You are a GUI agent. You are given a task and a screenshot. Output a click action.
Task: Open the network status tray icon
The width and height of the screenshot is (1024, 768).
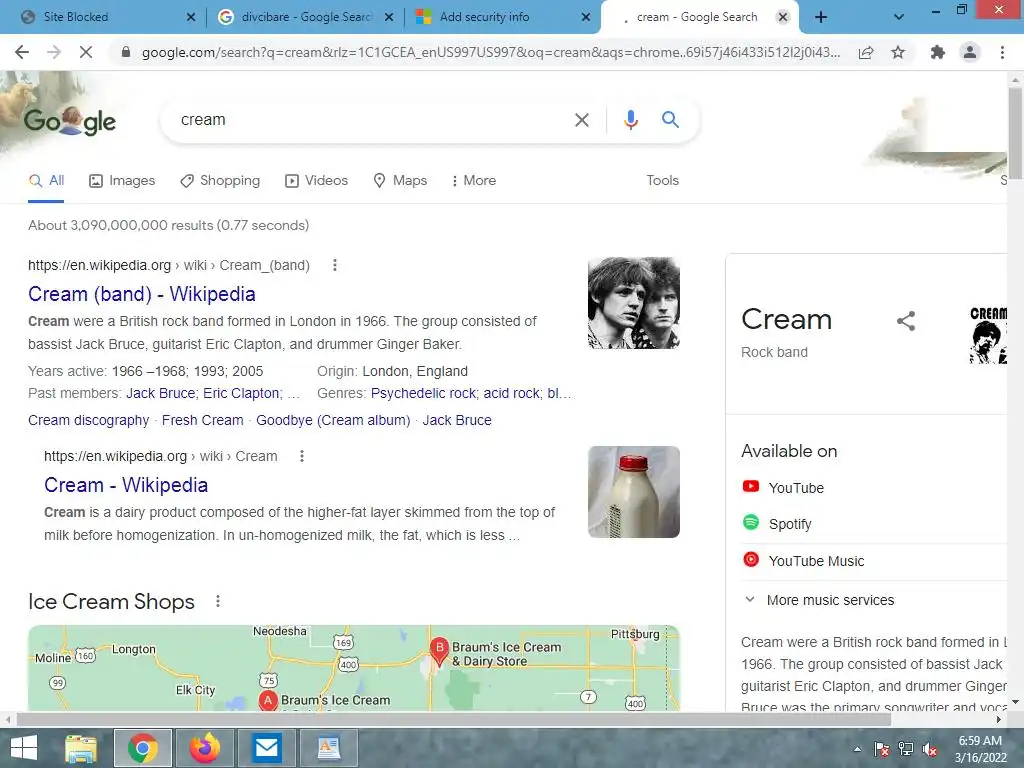[906, 749]
